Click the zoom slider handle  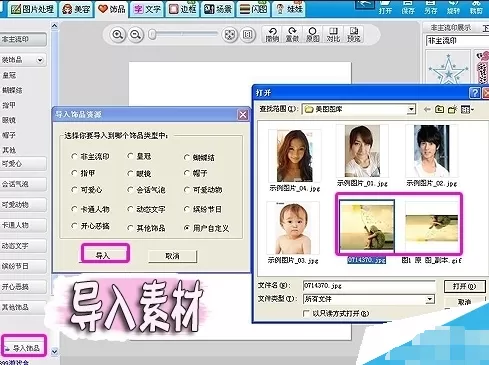click(152, 34)
